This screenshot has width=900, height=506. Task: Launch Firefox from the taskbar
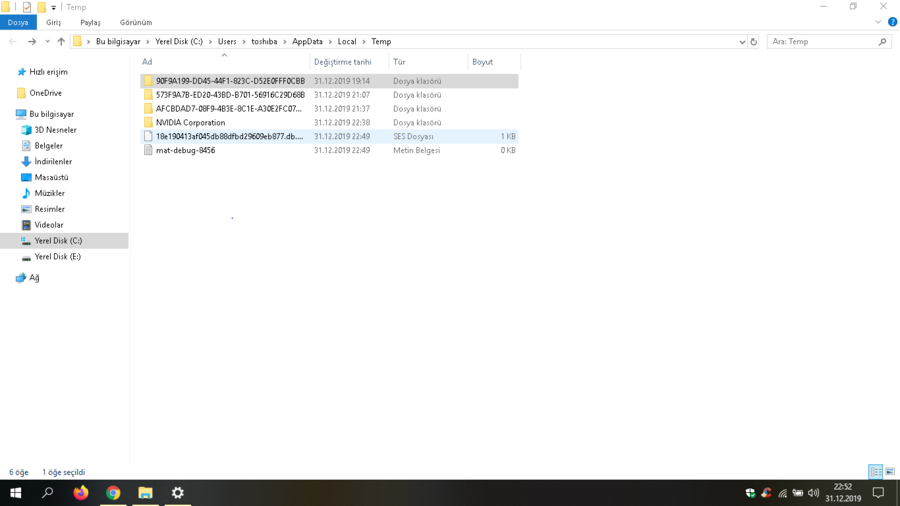tap(81, 493)
